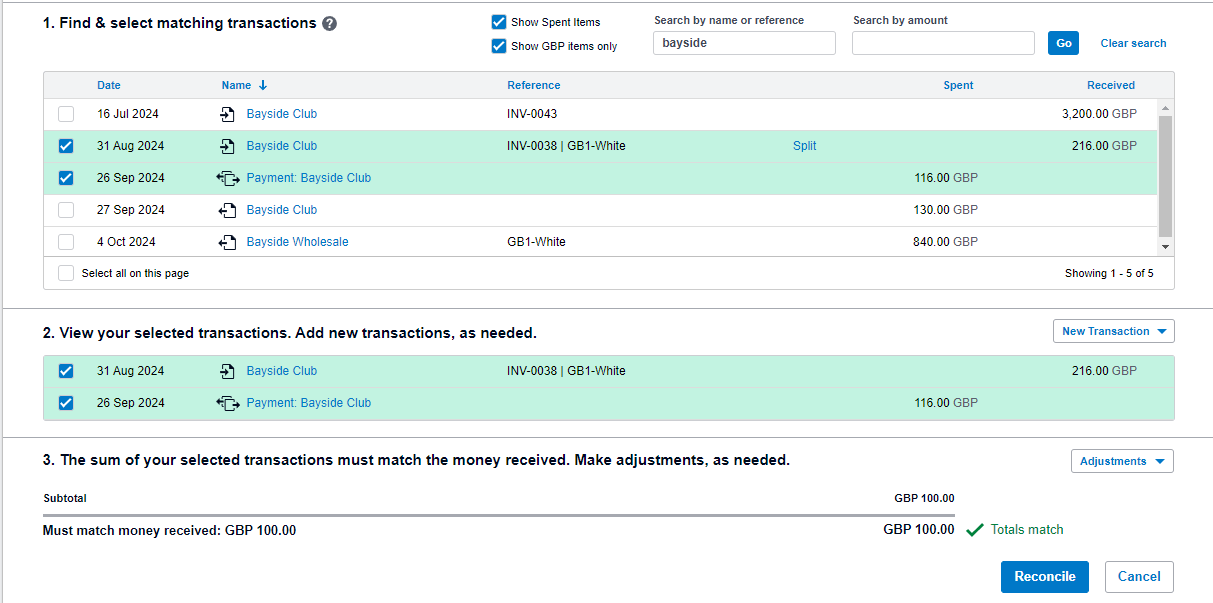Toggle Show Spent Items checkbox
Image resolution: width=1213 pixels, height=603 pixels.
click(499, 22)
